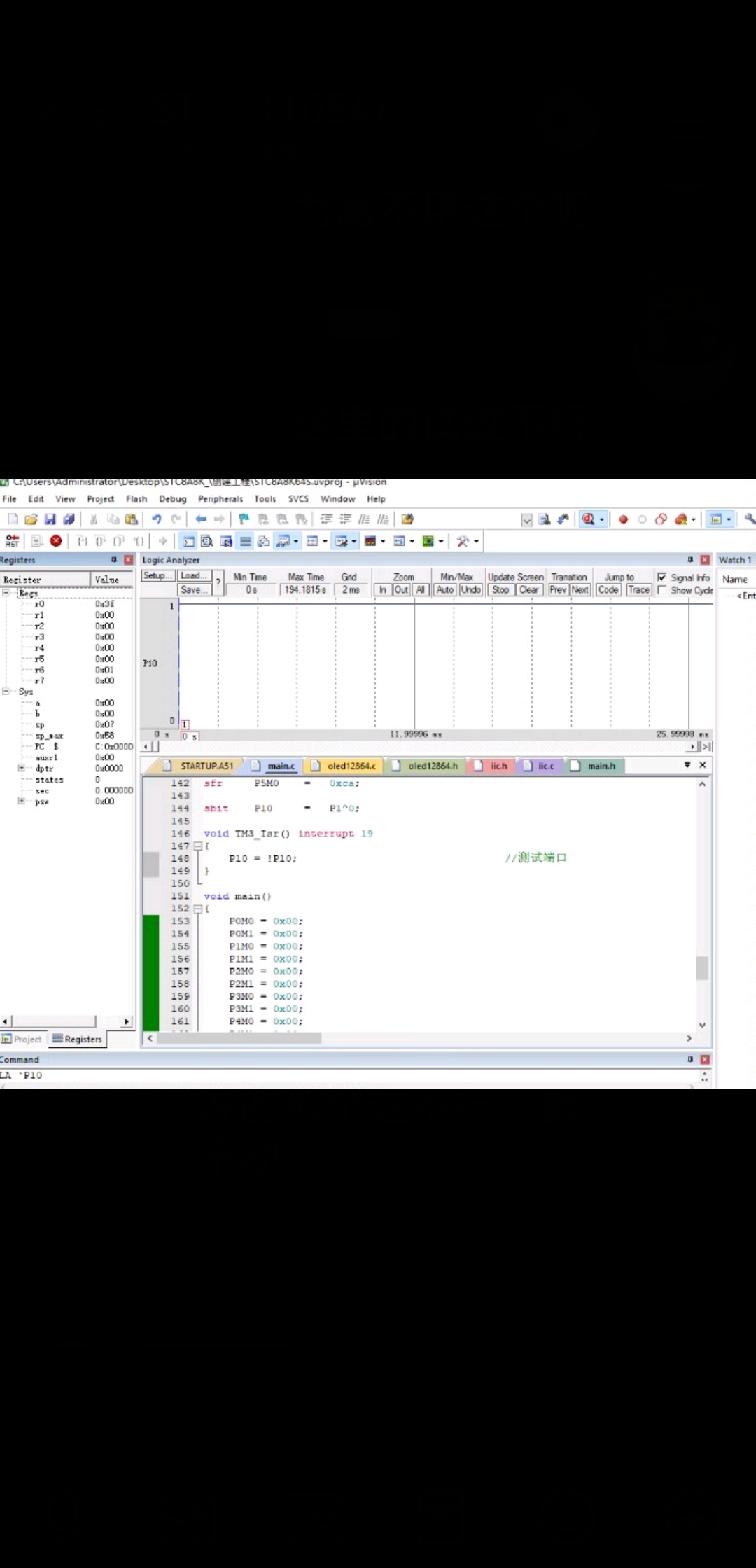Open the Peripherals menu
Screen dimensions: 756x1568
pyautogui.click(x=220, y=499)
